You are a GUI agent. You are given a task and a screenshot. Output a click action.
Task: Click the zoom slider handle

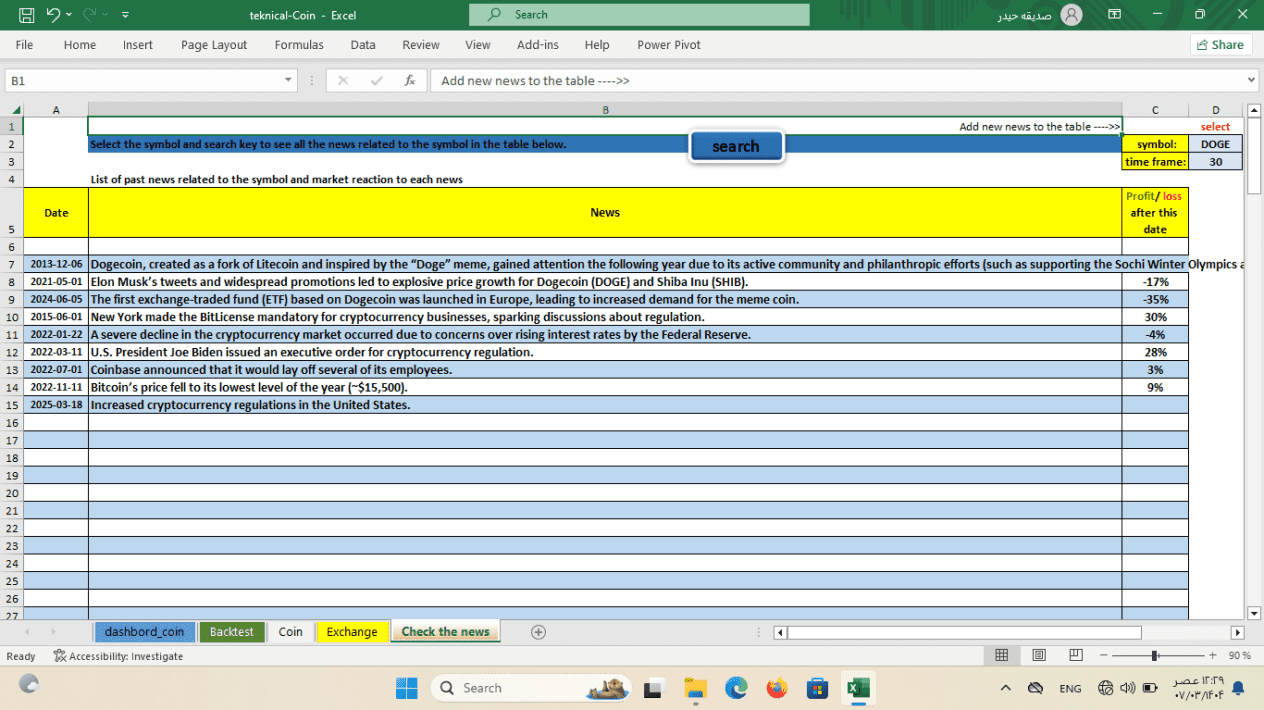coord(1155,656)
